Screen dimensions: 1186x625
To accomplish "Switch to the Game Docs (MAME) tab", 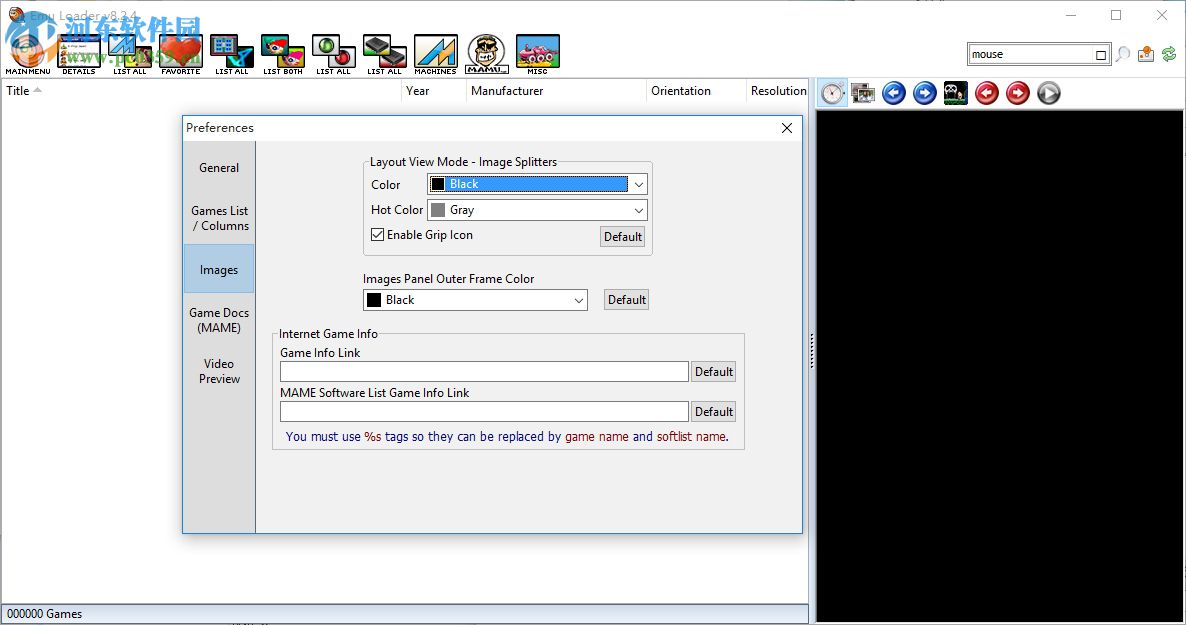I will tap(219, 320).
